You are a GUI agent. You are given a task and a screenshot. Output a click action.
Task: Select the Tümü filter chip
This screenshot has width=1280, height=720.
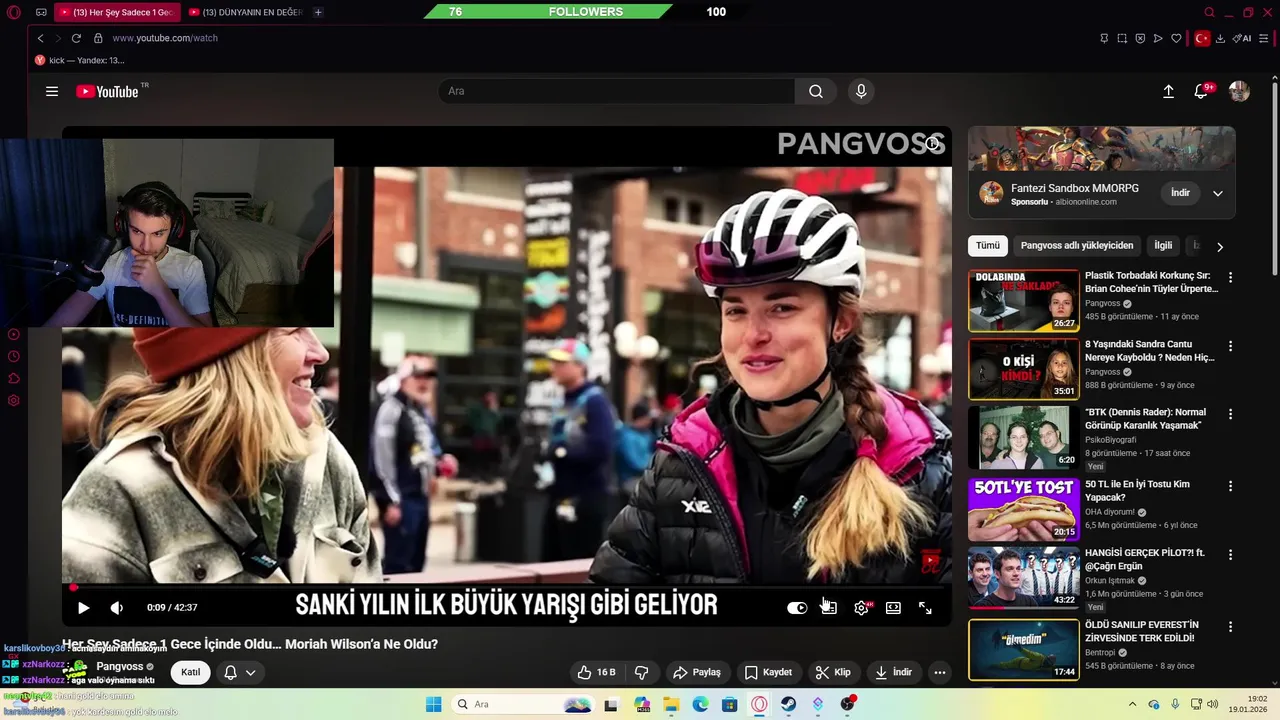(x=988, y=245)
